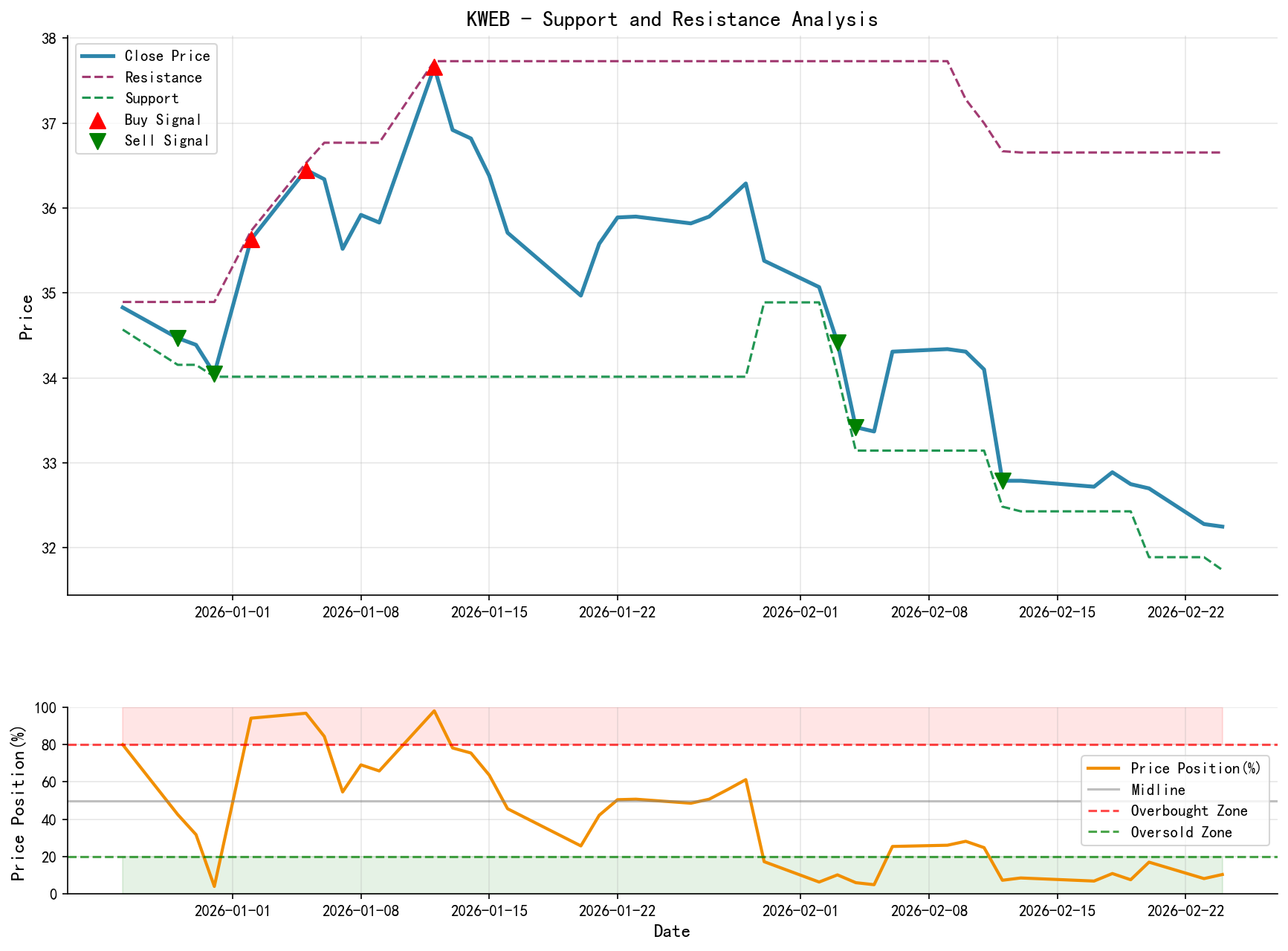Click the orange Price Position line peak near 98%

point(433,710)
